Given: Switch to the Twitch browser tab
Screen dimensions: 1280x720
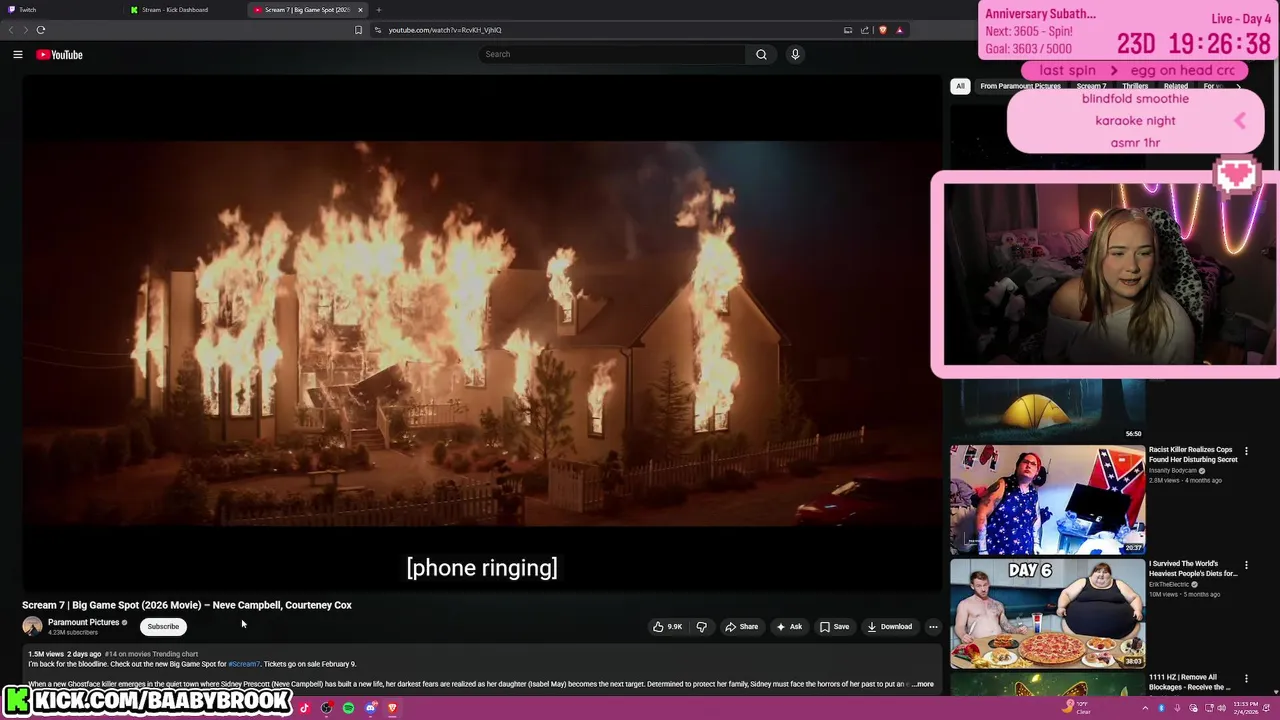Looking at the screenshot, I should [60, 10].
